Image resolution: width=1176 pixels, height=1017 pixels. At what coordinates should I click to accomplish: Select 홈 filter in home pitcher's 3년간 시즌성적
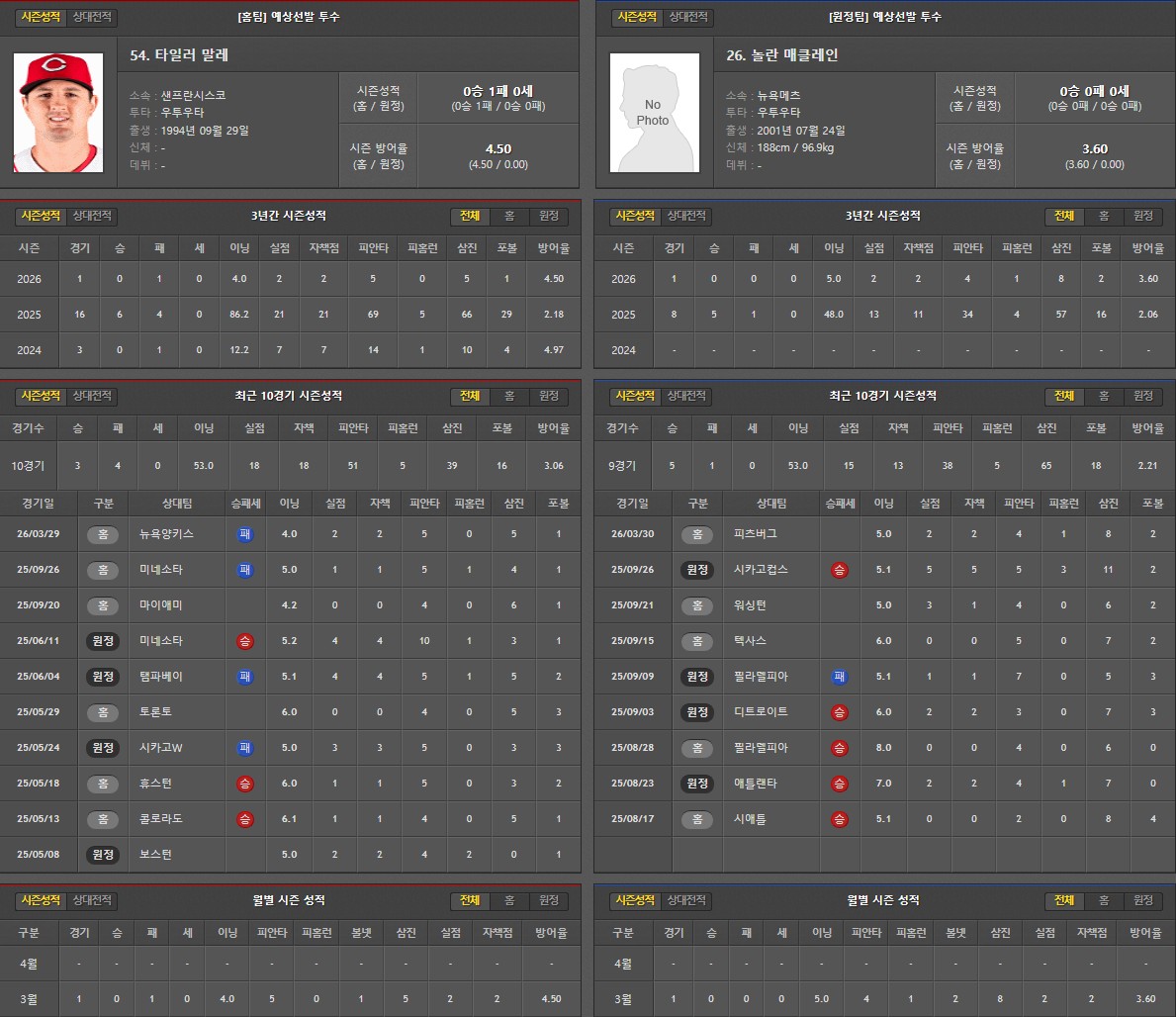tap(509, 216)
